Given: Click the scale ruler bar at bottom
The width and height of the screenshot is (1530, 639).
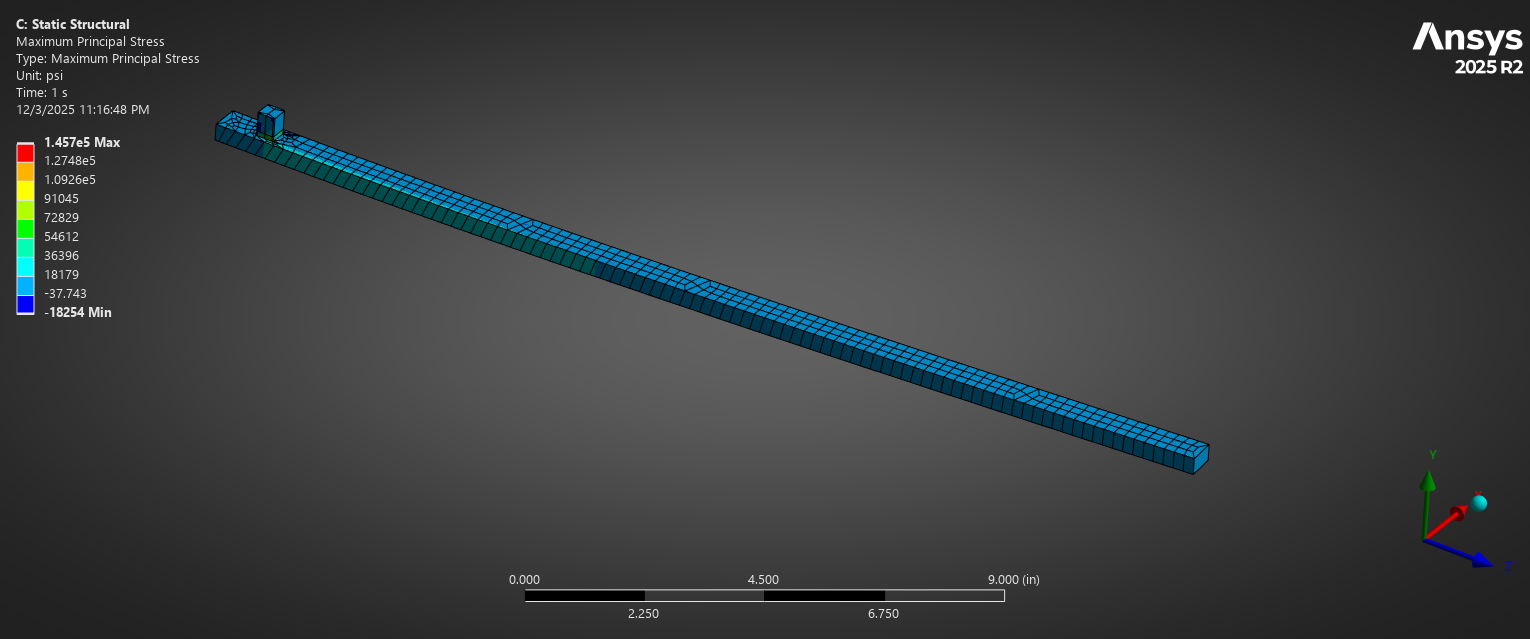Looking at the screenshot, I should [764, 595].
